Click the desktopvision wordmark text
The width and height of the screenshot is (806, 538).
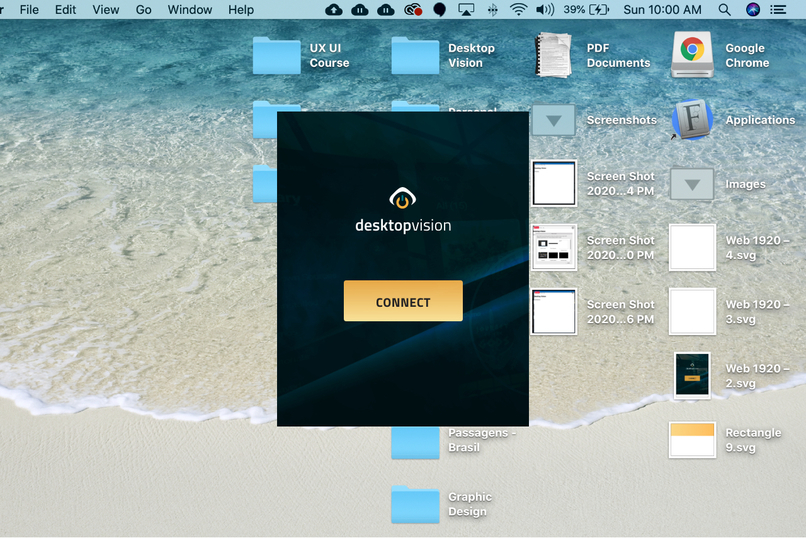(403, 226)
